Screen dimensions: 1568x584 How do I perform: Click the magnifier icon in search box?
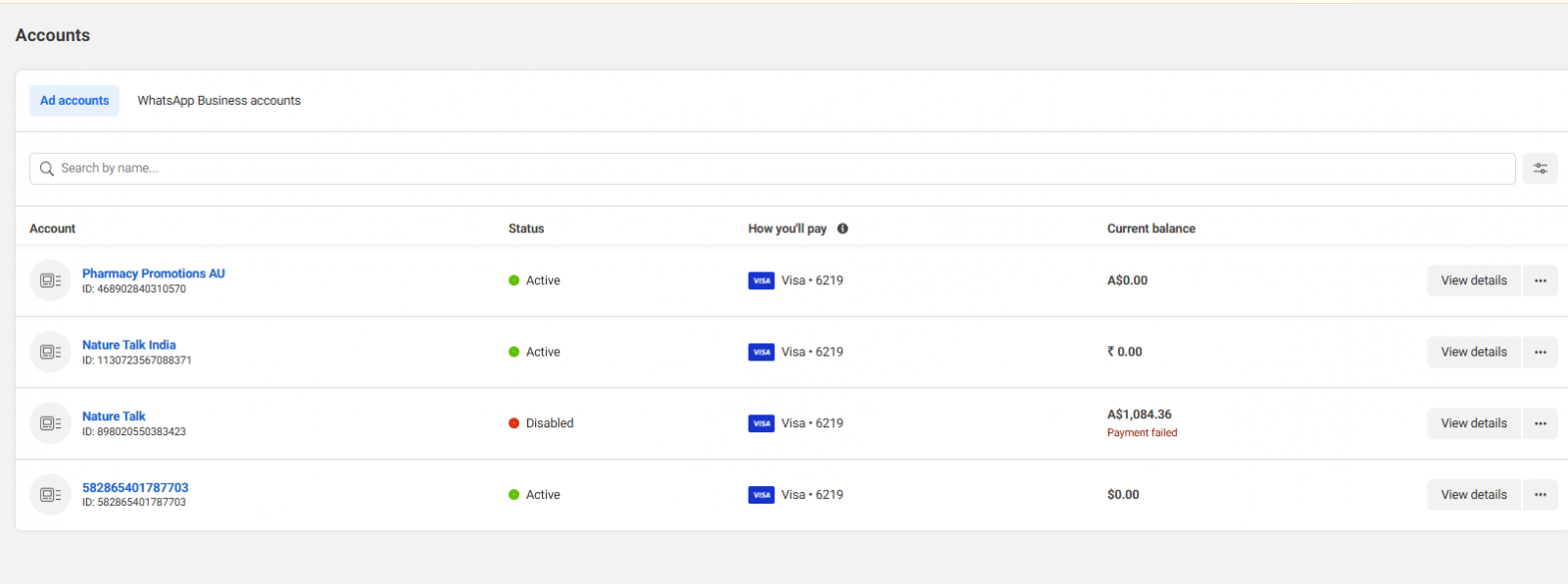point(47,169)
